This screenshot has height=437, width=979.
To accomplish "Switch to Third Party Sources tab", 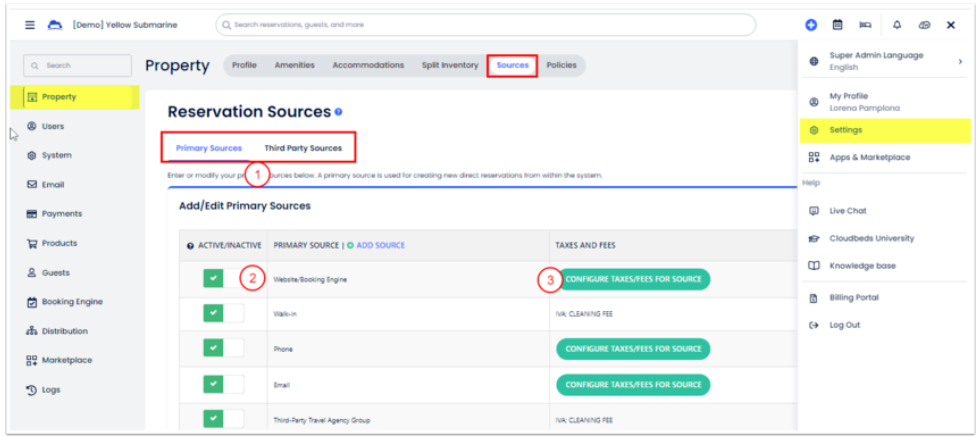I will point(302,148).
